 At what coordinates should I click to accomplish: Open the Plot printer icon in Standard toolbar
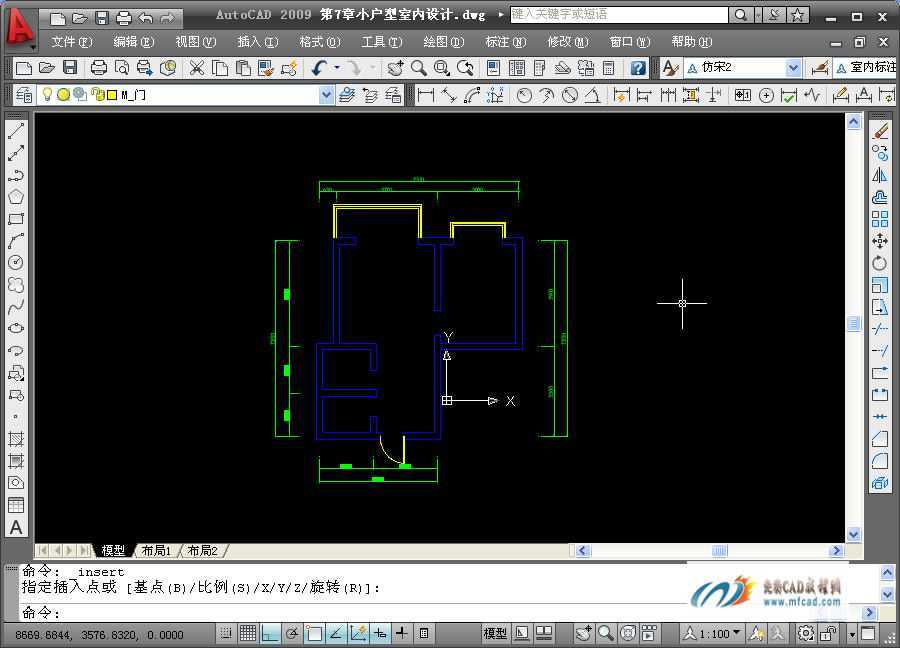[99, 68]
